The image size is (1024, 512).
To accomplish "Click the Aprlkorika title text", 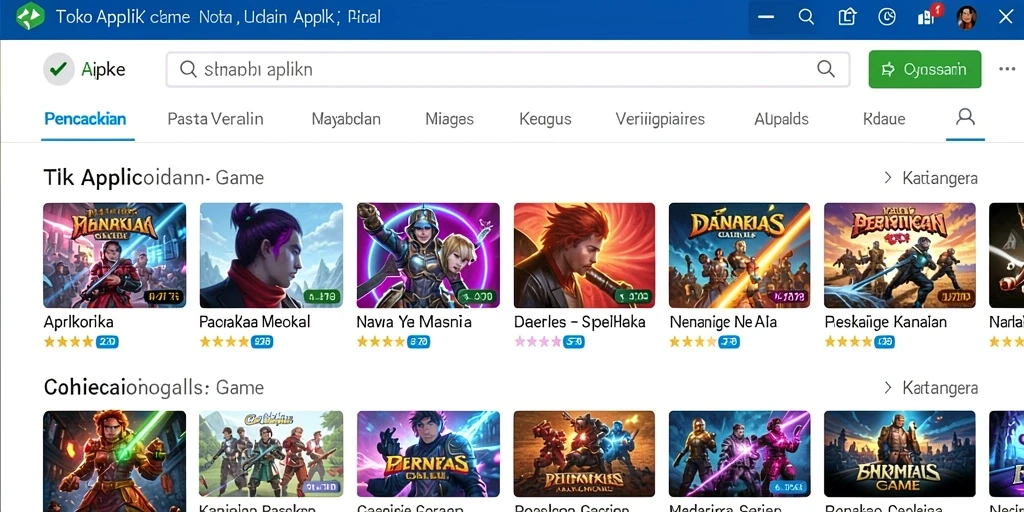I will [x=78, y=322].
